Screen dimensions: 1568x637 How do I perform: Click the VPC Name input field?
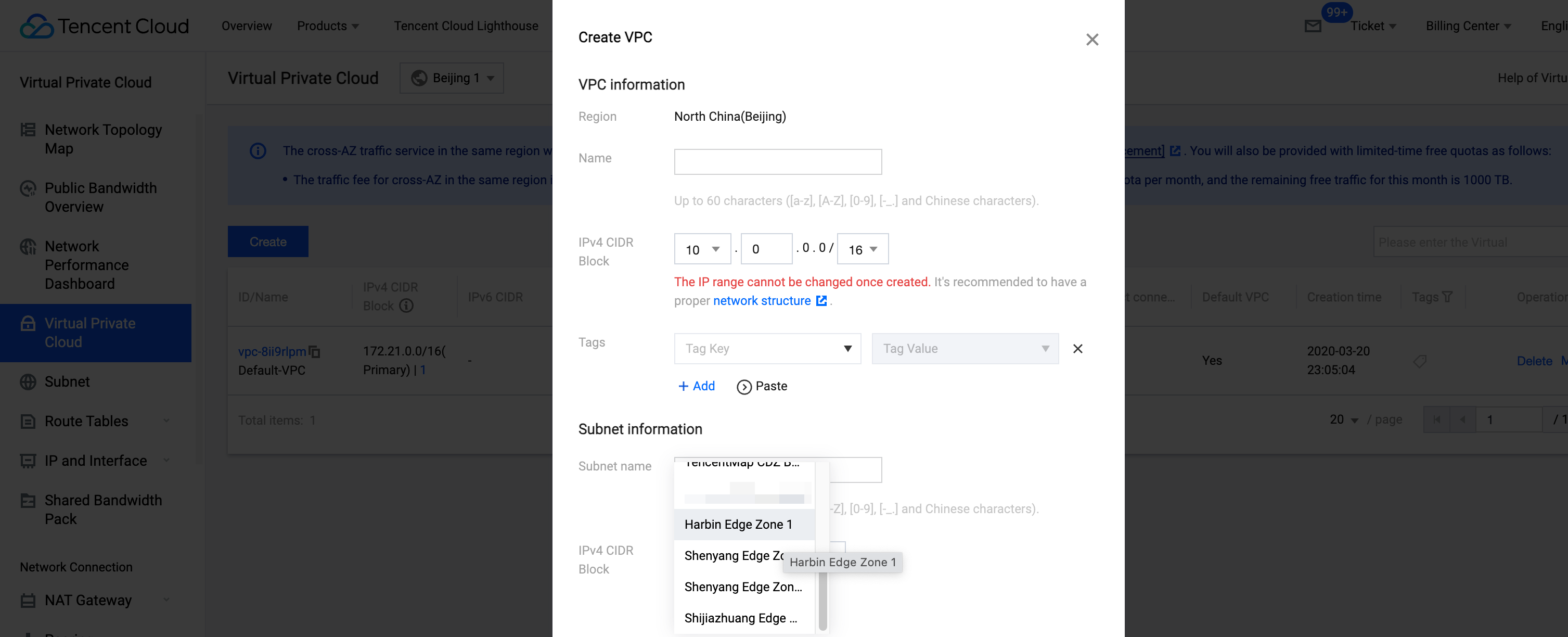777,162
